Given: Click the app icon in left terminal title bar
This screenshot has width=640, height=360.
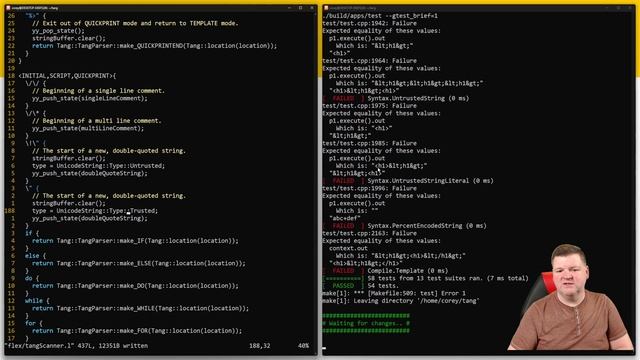Looking at the screenshot, I should 8,8.
